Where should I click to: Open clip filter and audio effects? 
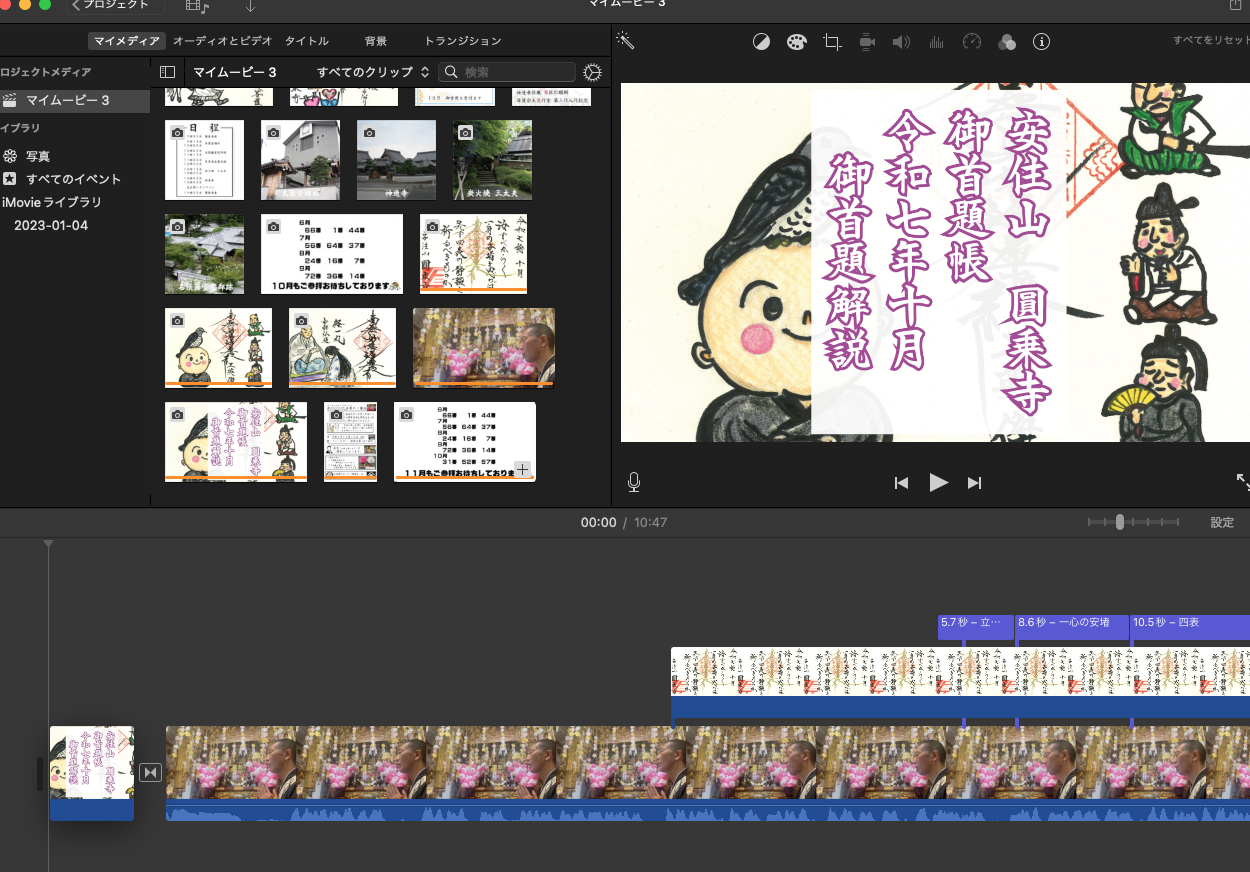click(x=1007, y=42)
